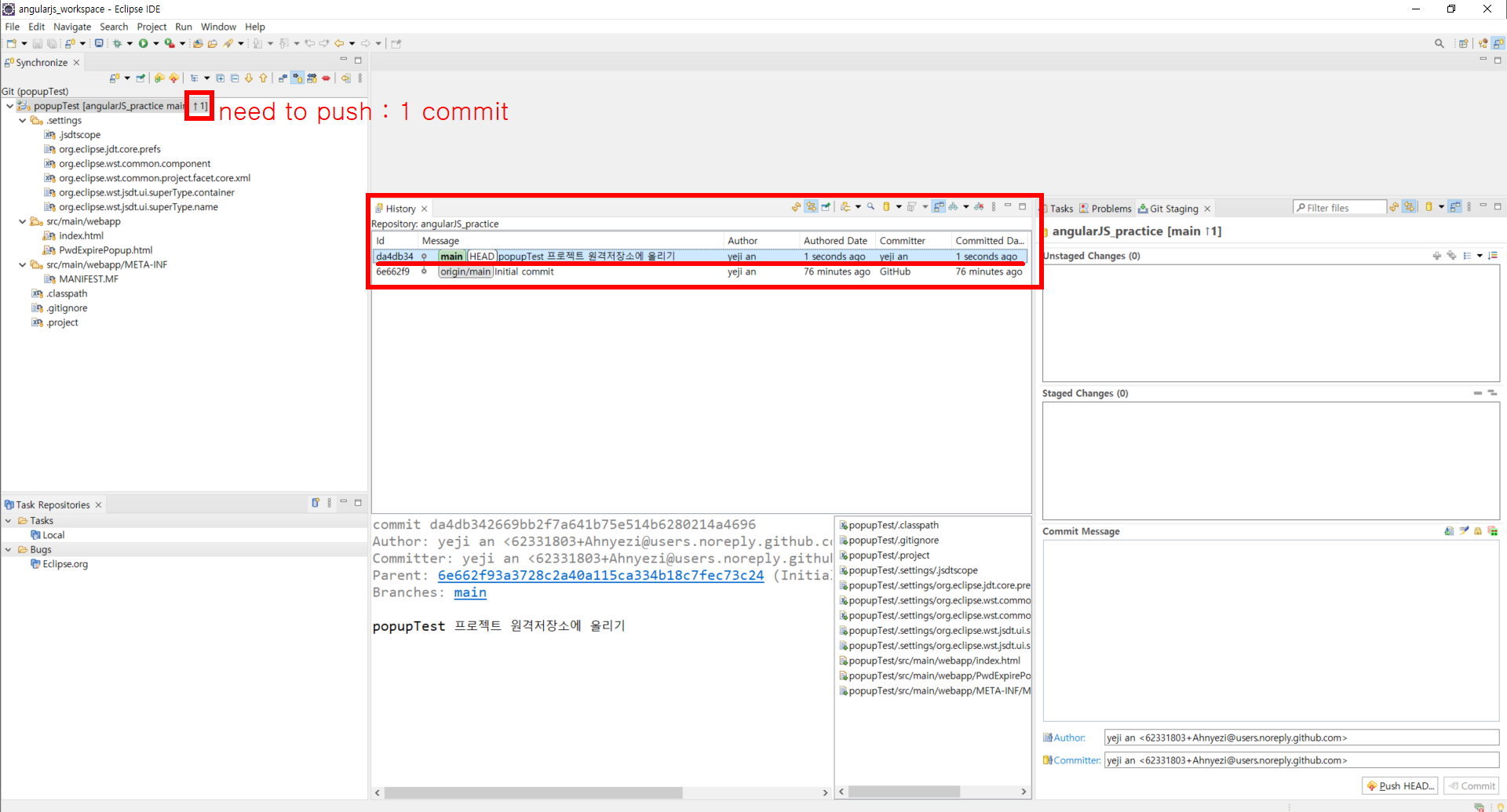Click the New wizard icon in main toolbar
This screenshot has height=812, width=1507.
(x=12, y=43)
